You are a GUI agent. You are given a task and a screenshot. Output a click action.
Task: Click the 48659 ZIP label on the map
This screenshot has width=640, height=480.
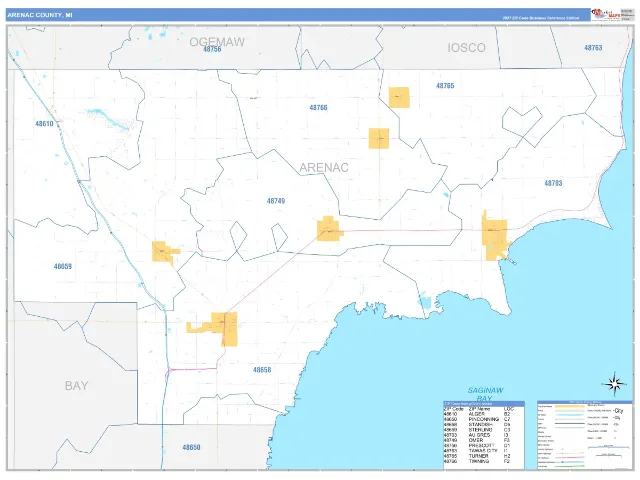(62, 267)
